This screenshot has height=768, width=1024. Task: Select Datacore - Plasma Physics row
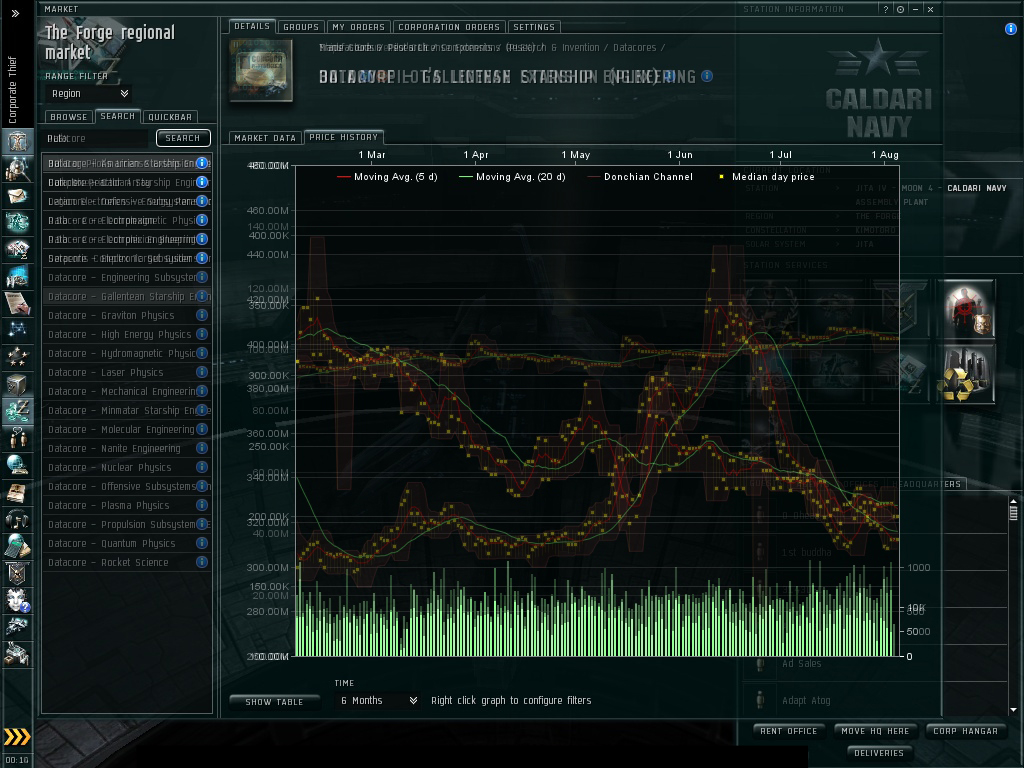pos(127,505)
